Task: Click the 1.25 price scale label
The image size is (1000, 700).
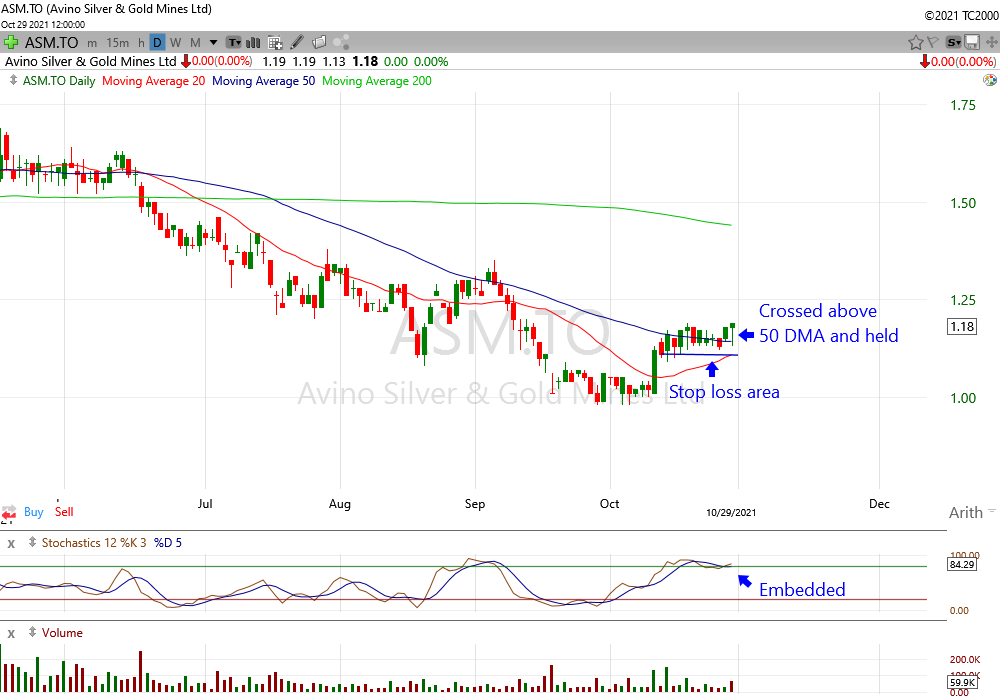Action: pyautogui.click(x=962, y=300)
